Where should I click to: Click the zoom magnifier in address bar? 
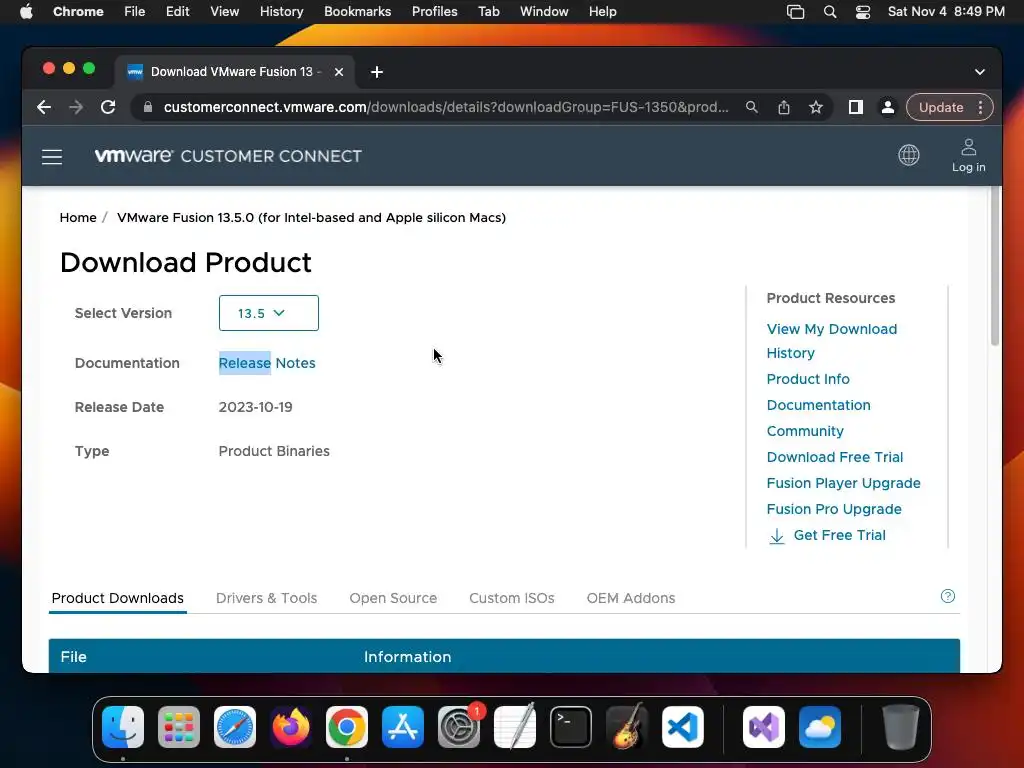pos(752,107)
